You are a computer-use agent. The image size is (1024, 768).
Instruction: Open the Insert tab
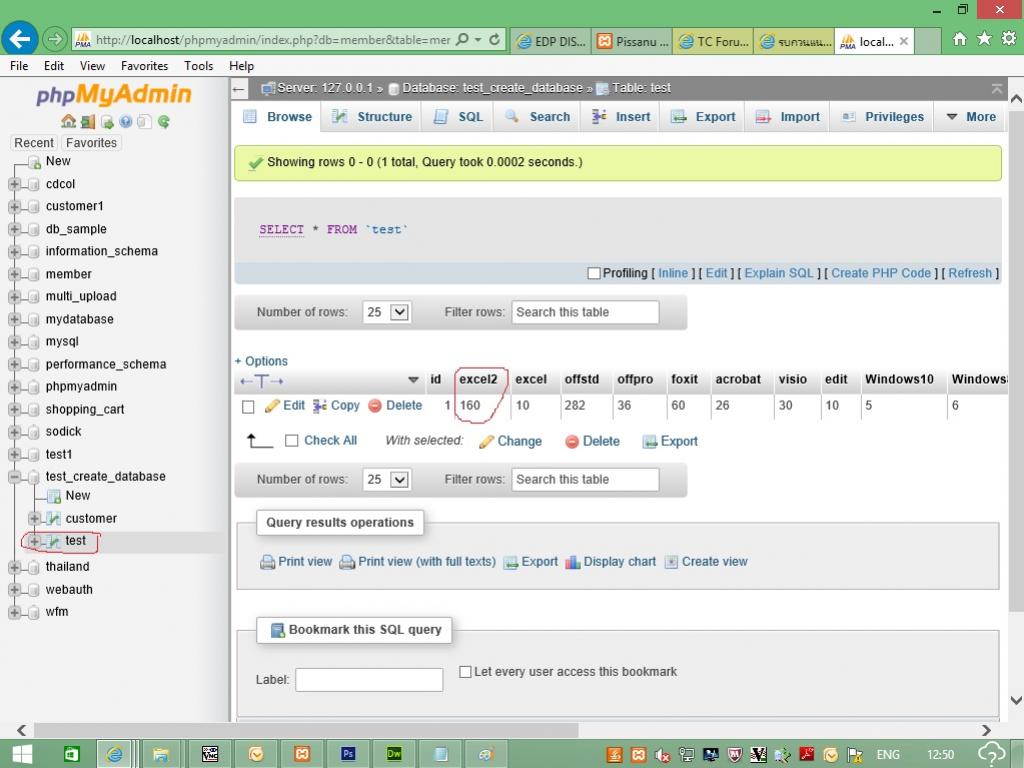coord(621,117)
